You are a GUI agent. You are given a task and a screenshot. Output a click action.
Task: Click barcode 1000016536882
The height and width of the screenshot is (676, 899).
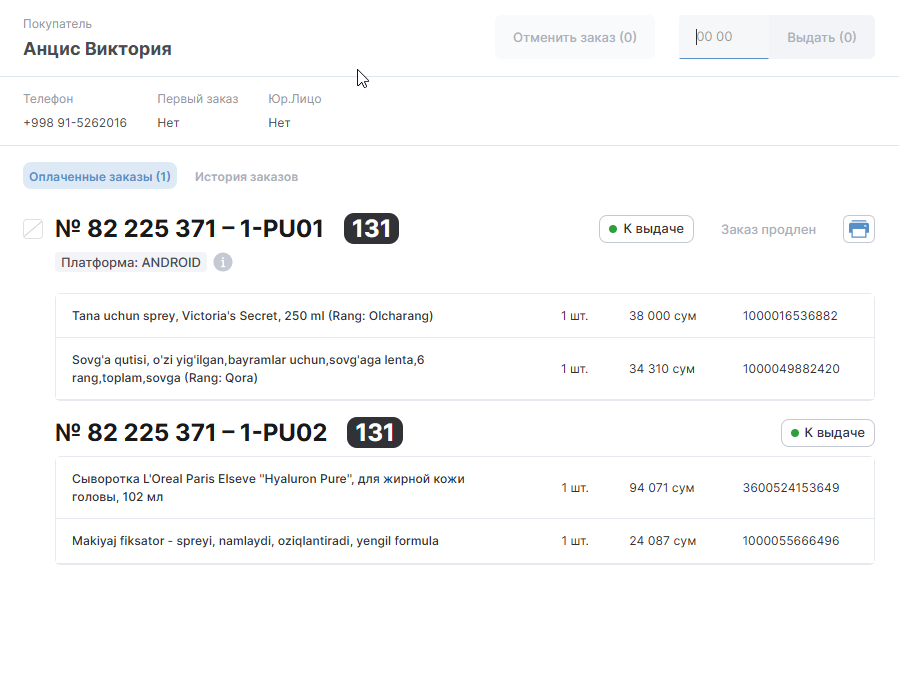(x=790, y=316)
